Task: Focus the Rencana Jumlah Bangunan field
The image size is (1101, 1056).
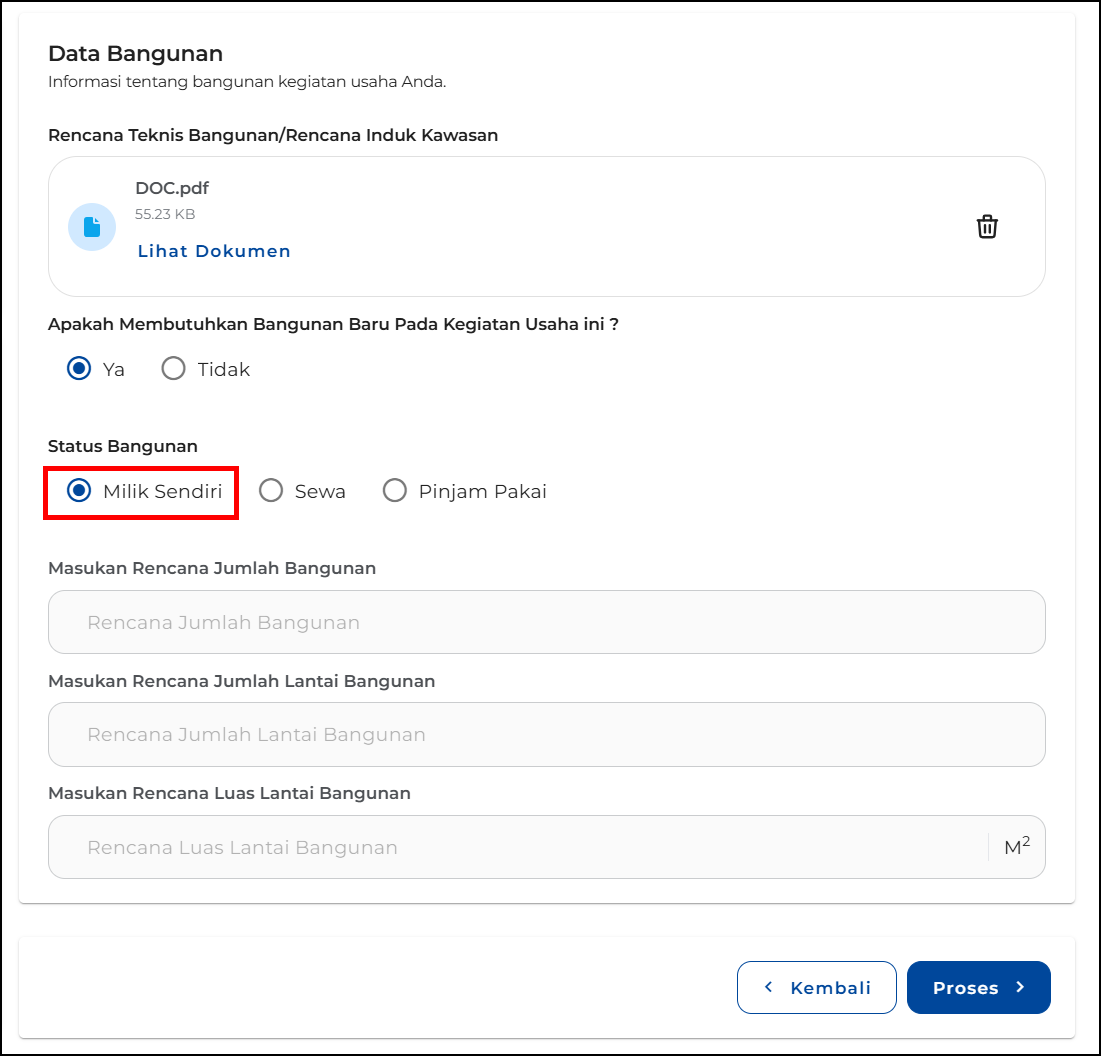Action: pyautogui.click(x=546, y=622)
